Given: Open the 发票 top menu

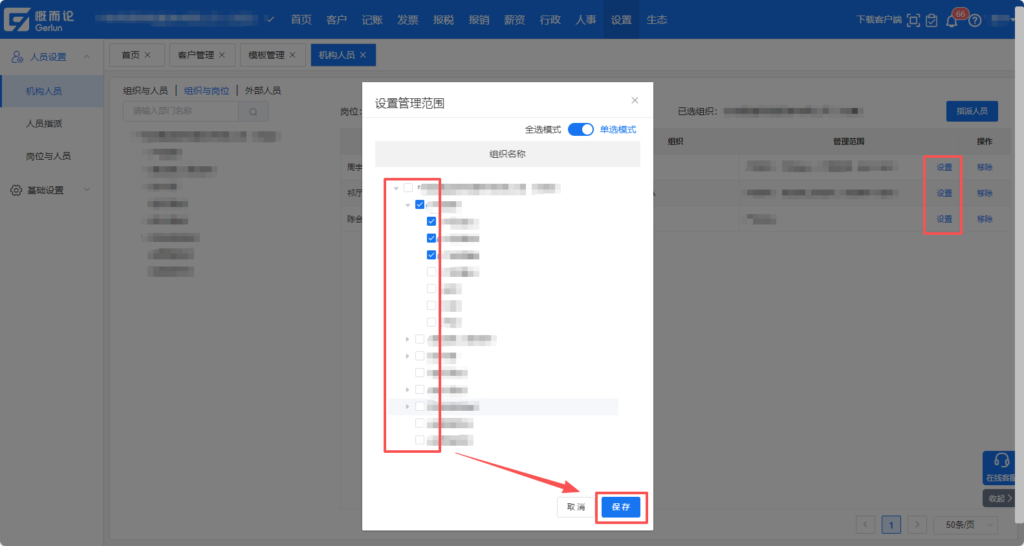Looking at the screenshot, I should tap(407, 20).
